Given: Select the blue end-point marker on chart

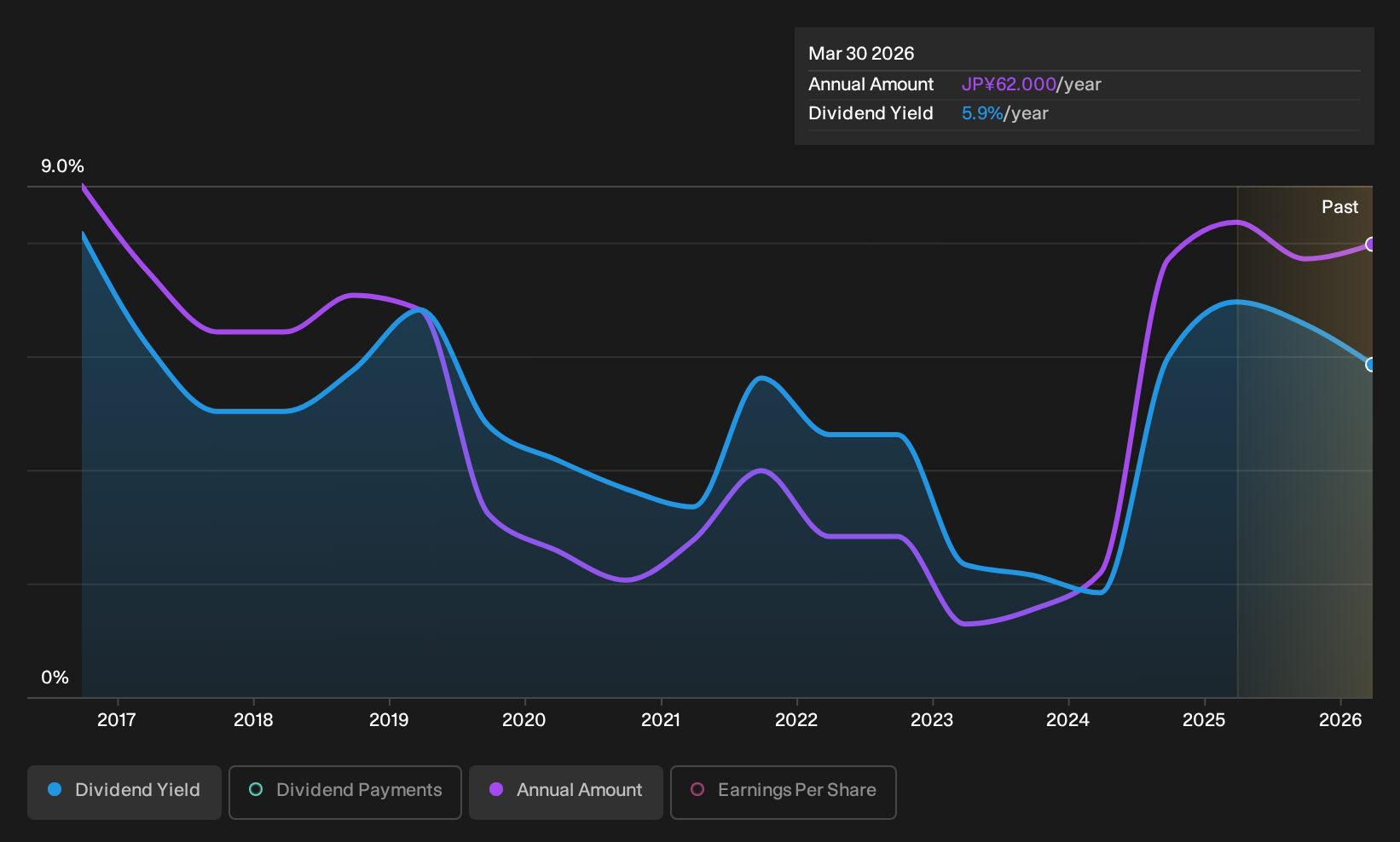Looking at the screenshot, I should [1370, 365].
